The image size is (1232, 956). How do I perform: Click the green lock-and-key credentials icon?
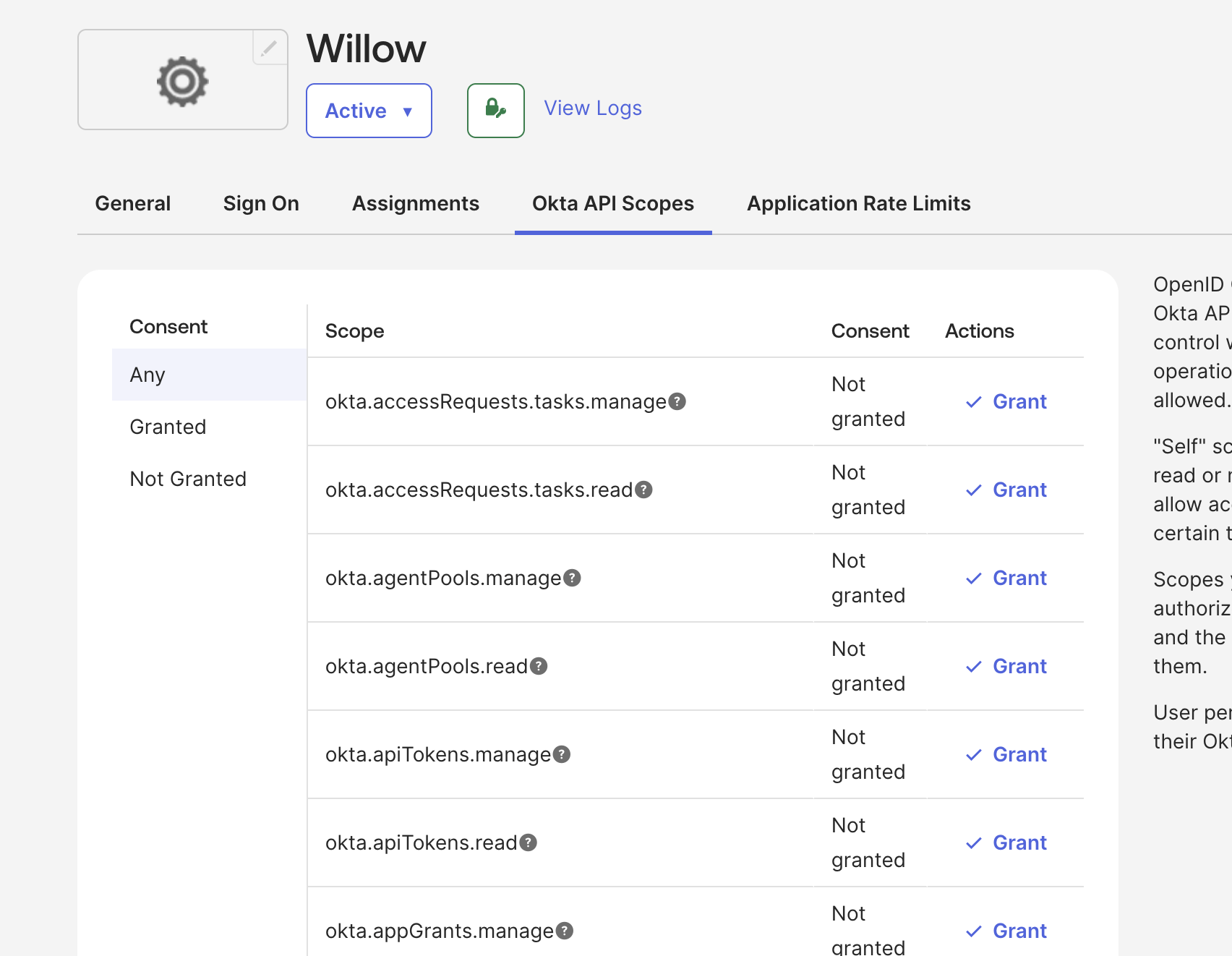coord(496,111)
